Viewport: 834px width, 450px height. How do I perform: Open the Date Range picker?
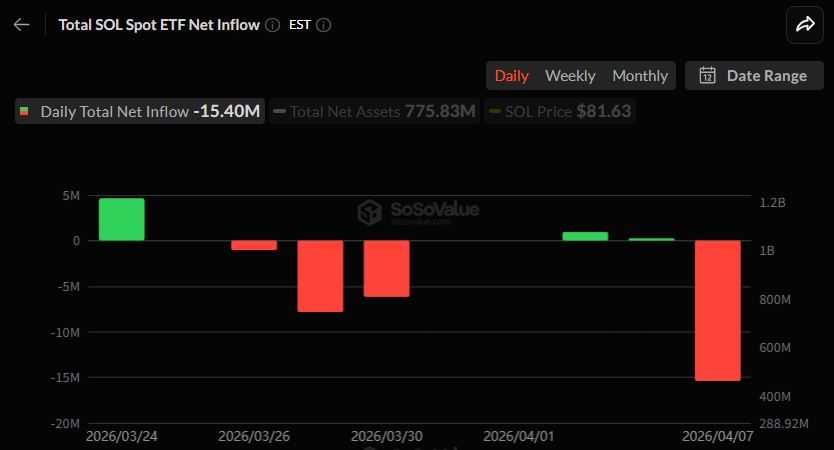tap(754, 76)
